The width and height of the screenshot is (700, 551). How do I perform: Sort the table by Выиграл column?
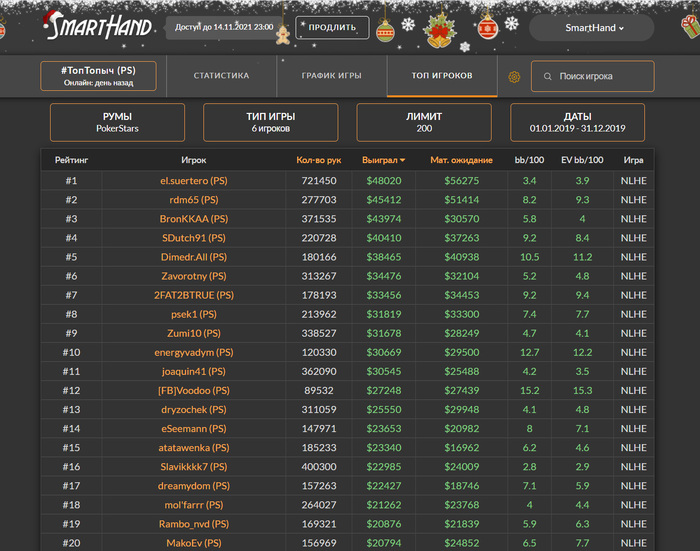point(384,160)
